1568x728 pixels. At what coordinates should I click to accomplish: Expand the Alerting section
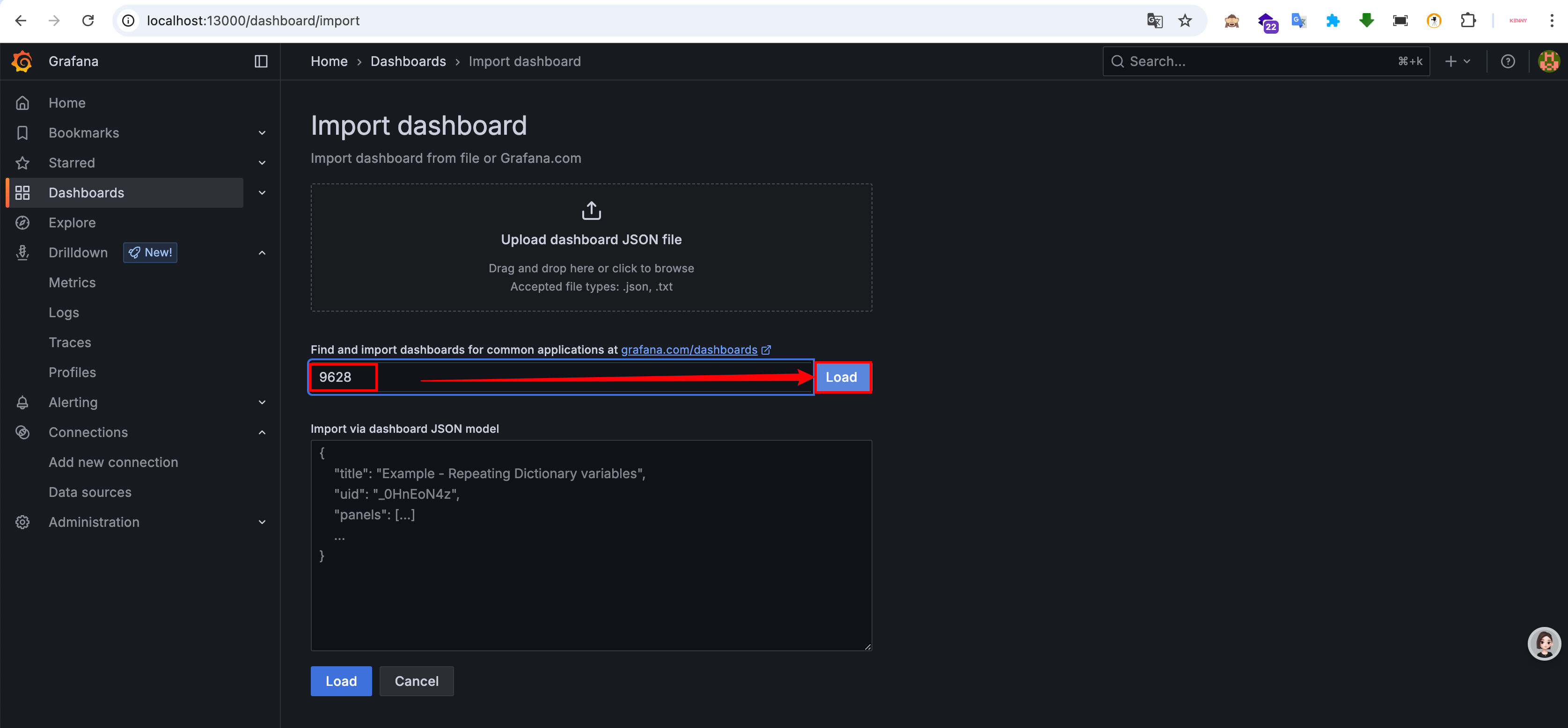click(x=262, y=402)
